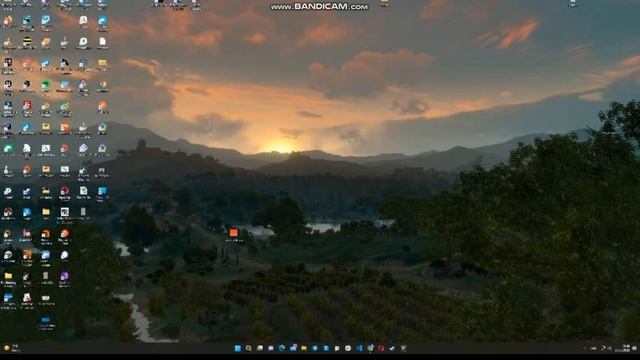The height and width of the screenshot is (360, 640).
Task: Open the Steam icon on taskbar
Action: pos(392,348)
